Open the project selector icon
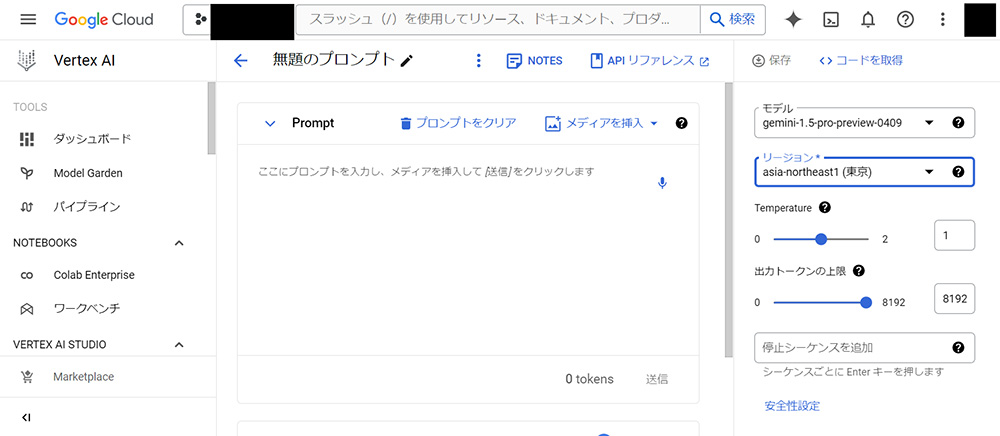The image size is (1000, 436). pyautogui.click(x=201, y=20)
